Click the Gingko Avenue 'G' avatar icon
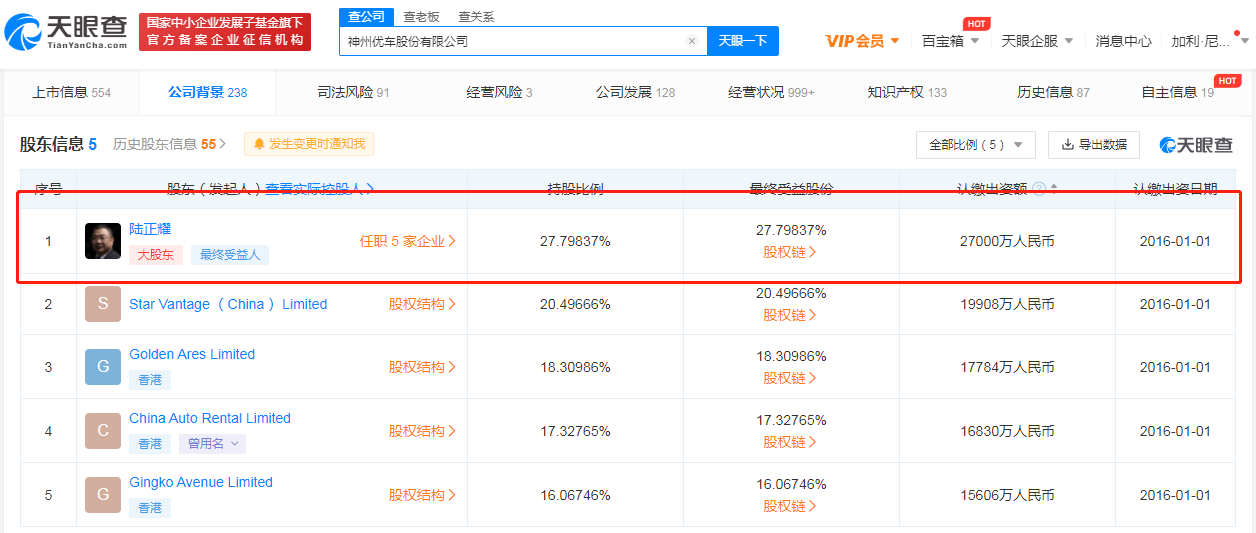The width and height of the screenshot is (1256, 533). 103,495
